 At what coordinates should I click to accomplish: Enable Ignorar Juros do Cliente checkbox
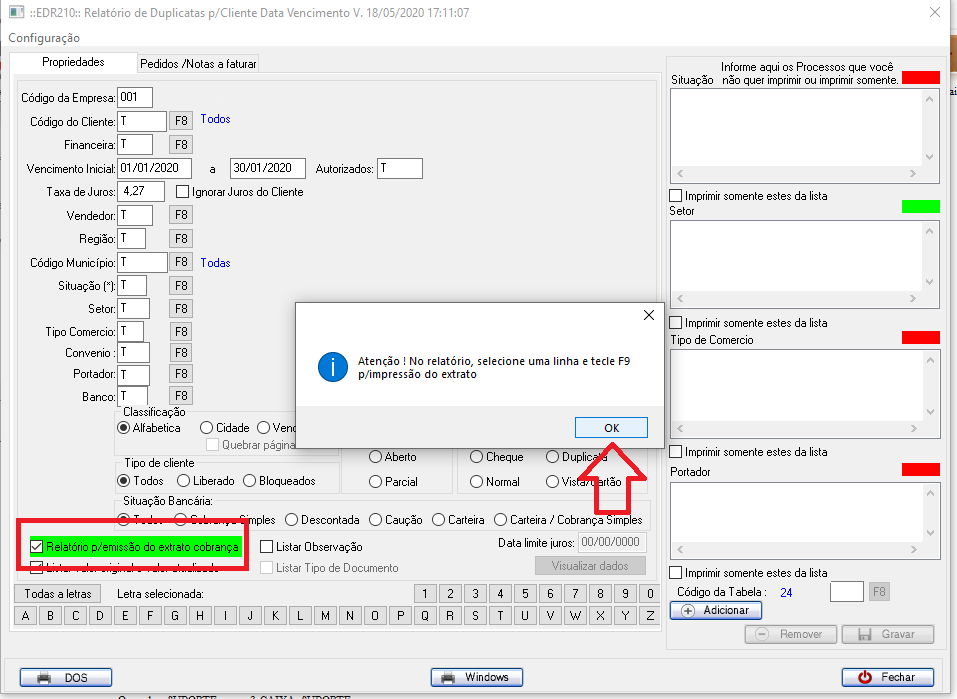coord(183,192)
